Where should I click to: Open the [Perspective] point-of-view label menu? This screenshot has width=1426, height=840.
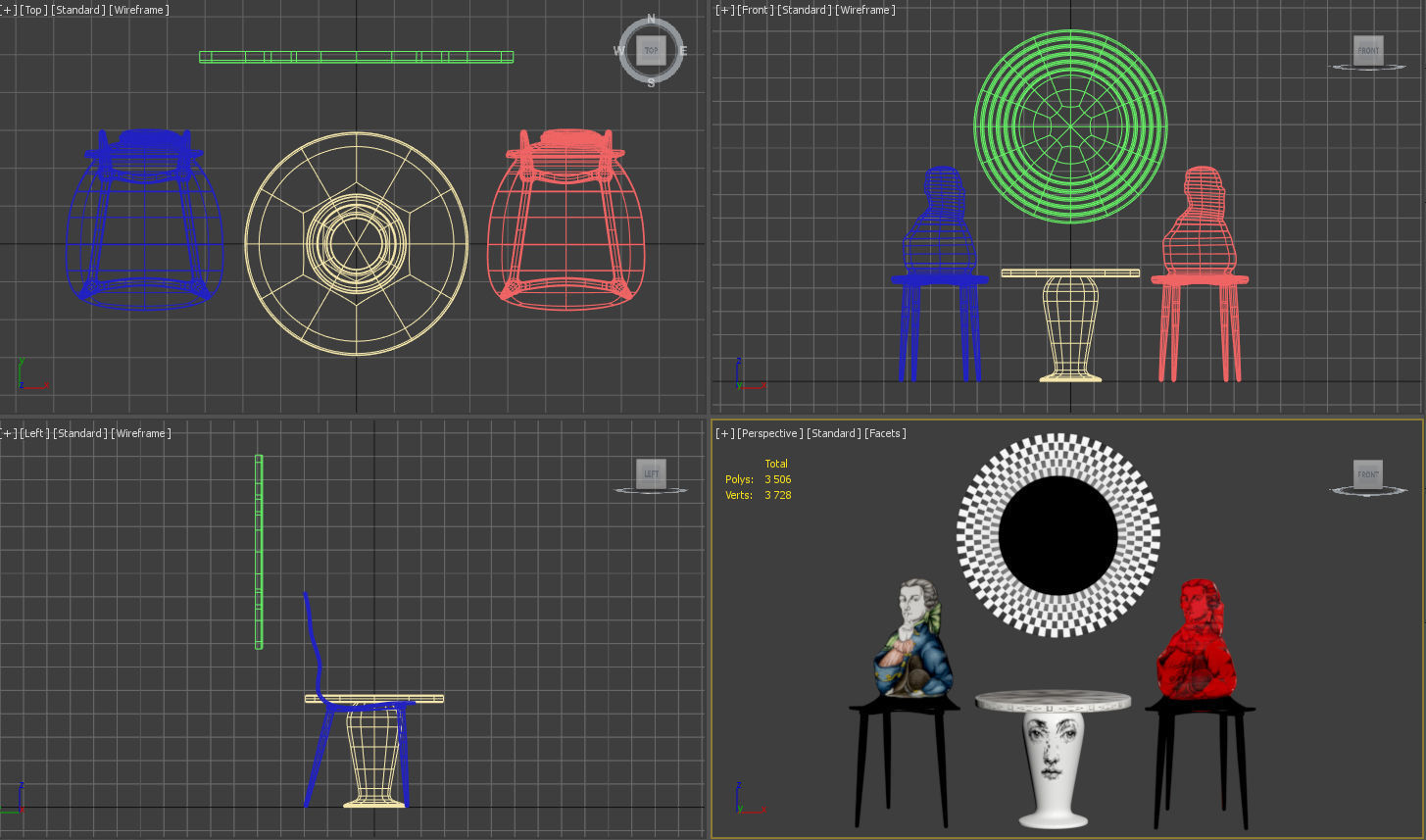point(769,433)
